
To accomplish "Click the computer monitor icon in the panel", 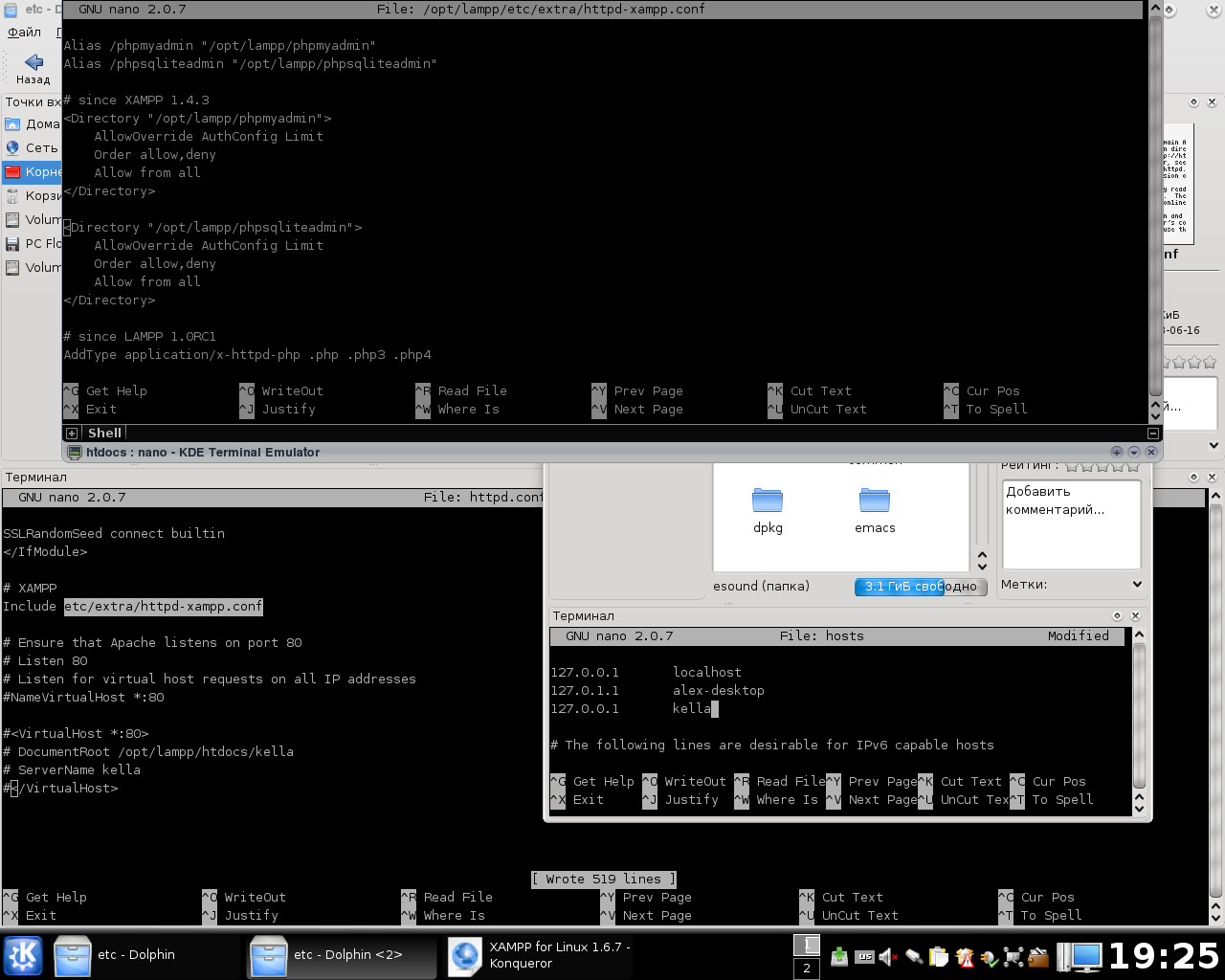I will [1080, 956].
